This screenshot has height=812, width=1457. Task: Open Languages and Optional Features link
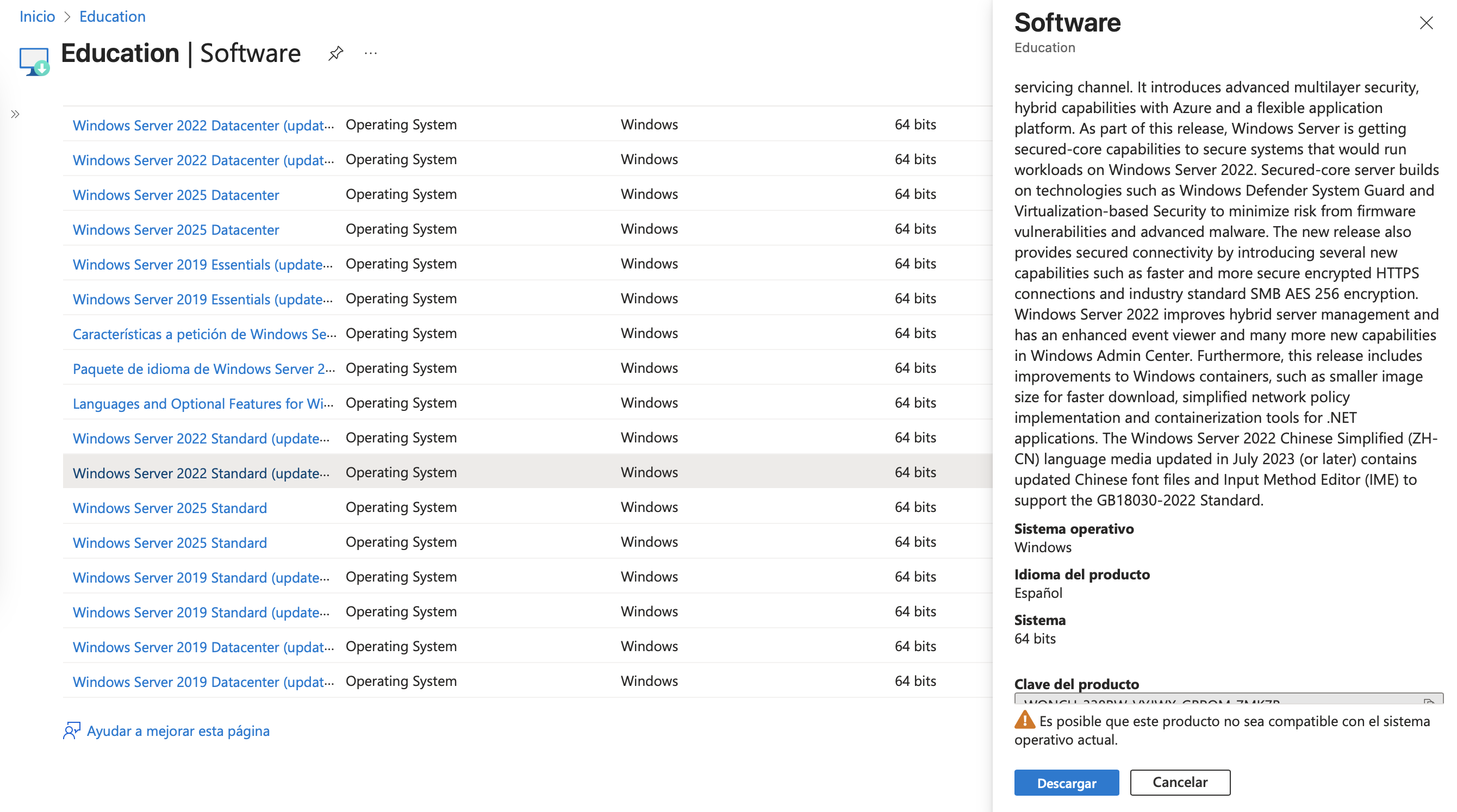click(x=203, y=403)
